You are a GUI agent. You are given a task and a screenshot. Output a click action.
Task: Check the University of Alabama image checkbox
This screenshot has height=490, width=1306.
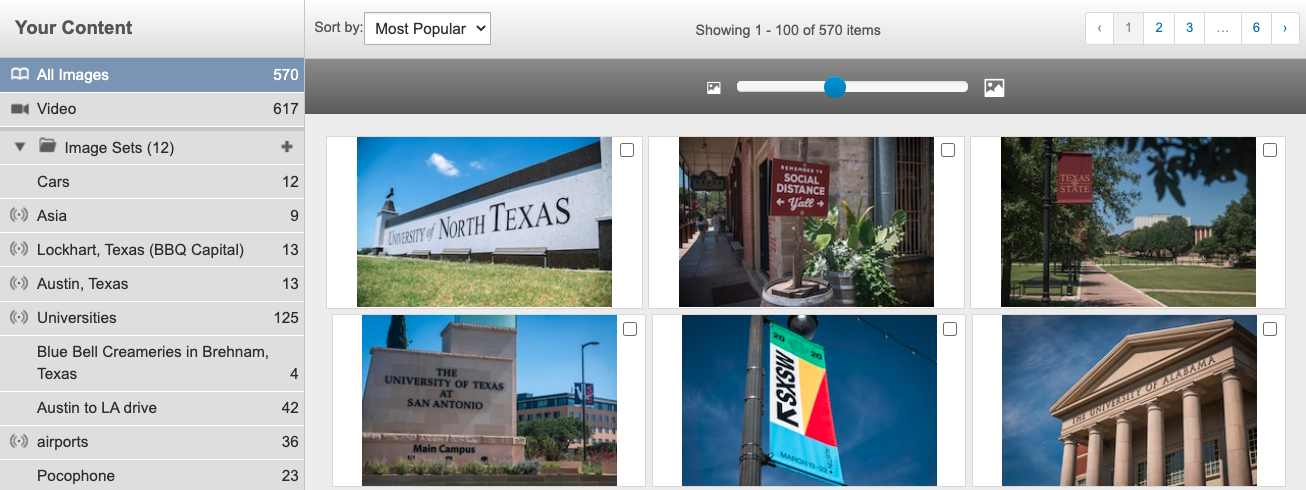[x=1270, y=329]
